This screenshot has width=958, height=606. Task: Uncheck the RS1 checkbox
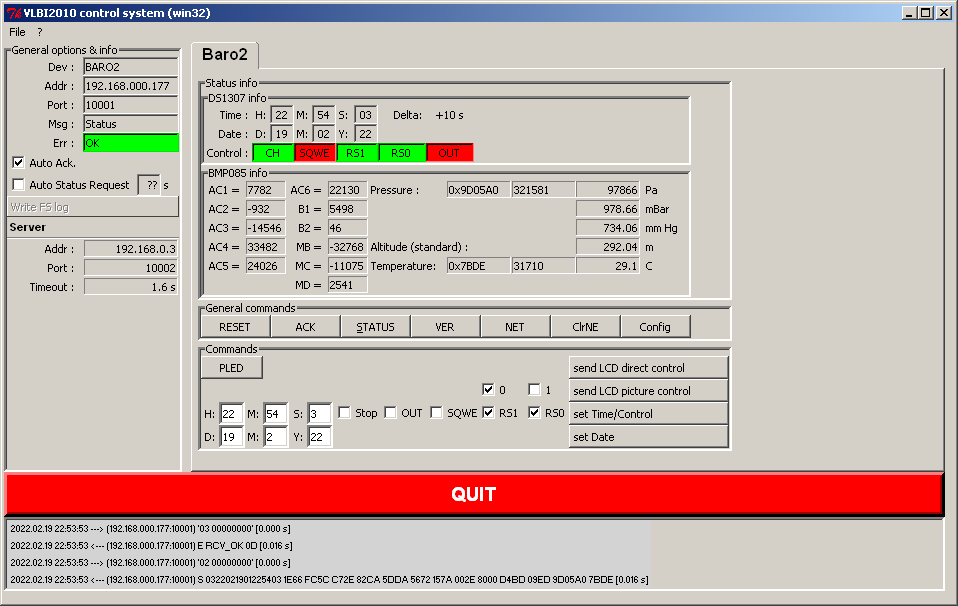click(x=488, y=413)
